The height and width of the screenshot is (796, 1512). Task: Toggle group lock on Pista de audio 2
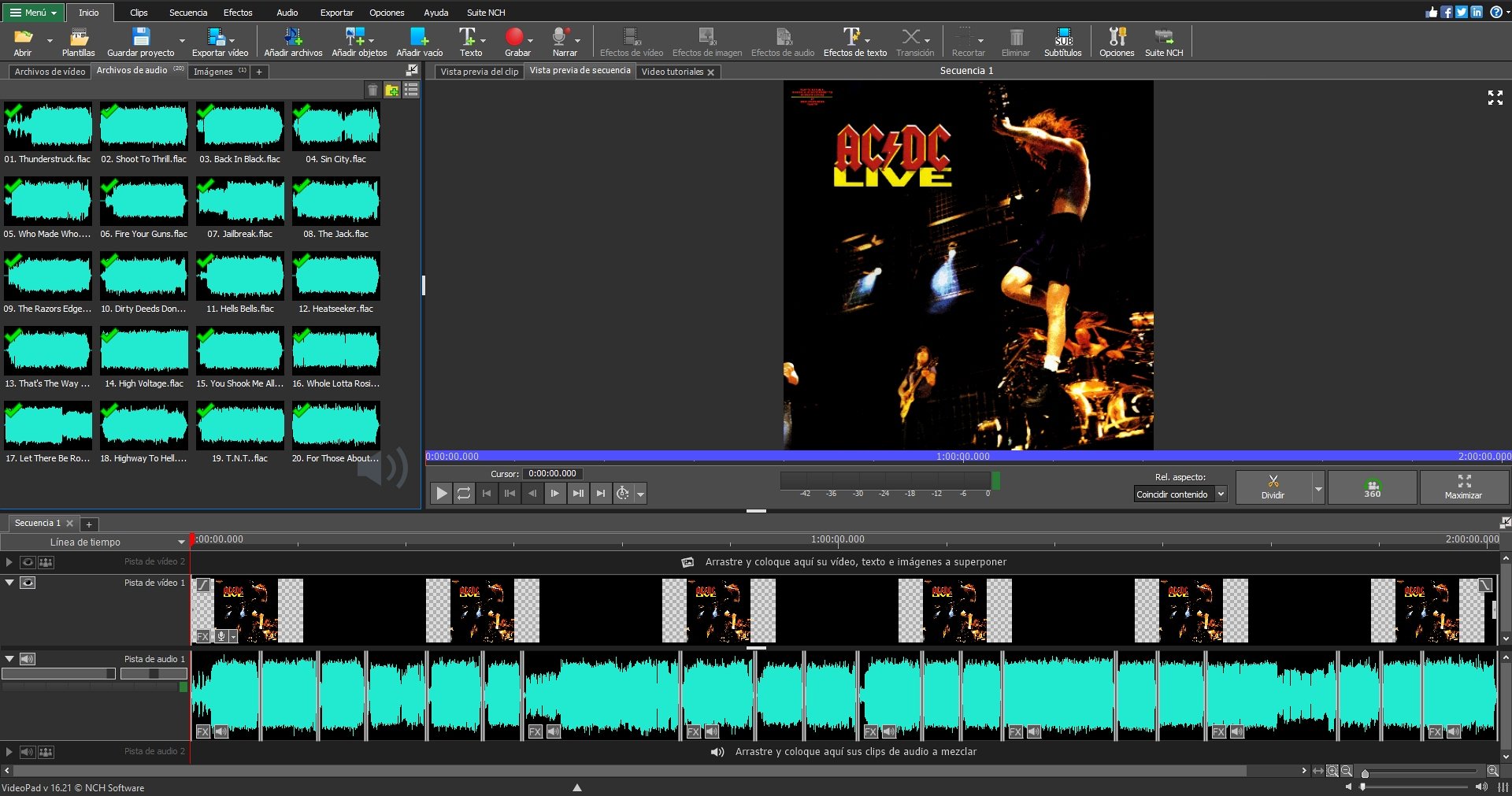46,752
